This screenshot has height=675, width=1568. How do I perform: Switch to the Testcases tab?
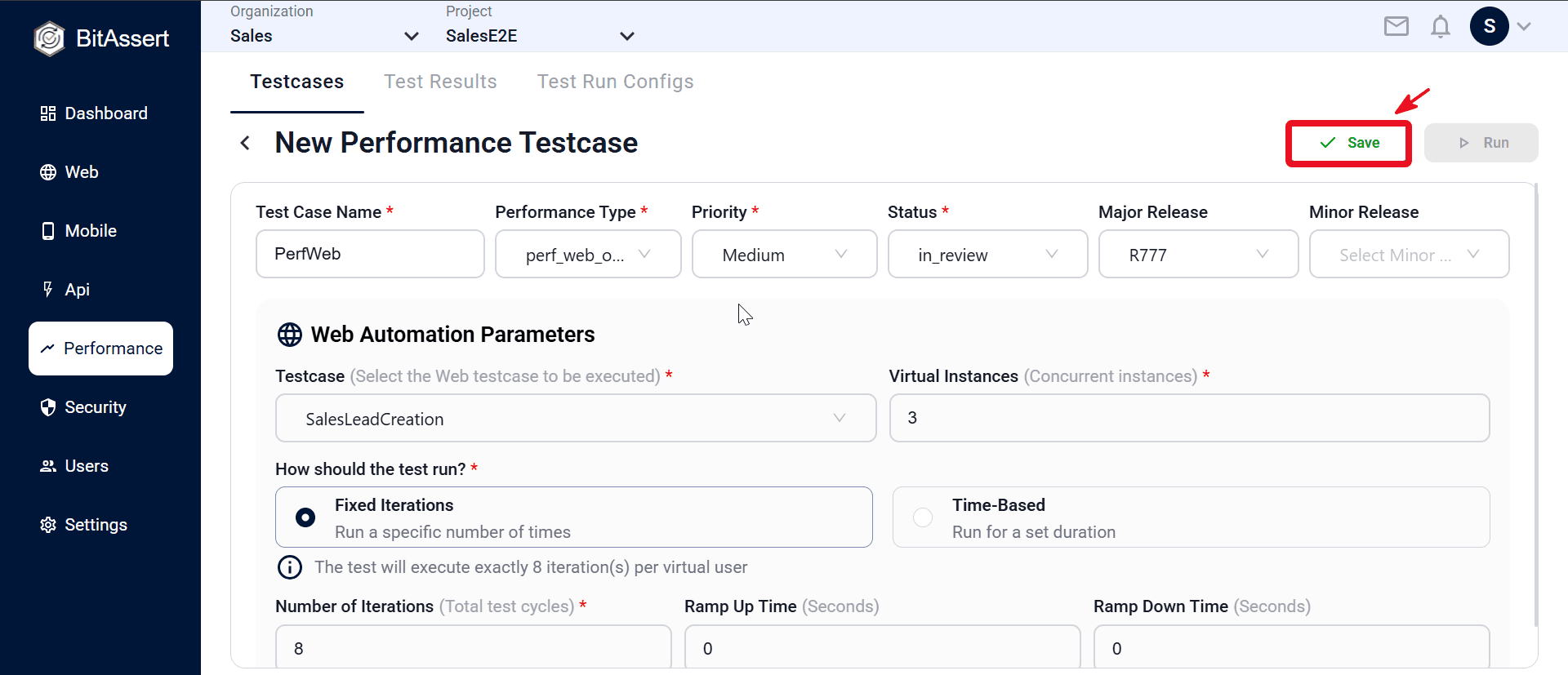tap(297, 82)
